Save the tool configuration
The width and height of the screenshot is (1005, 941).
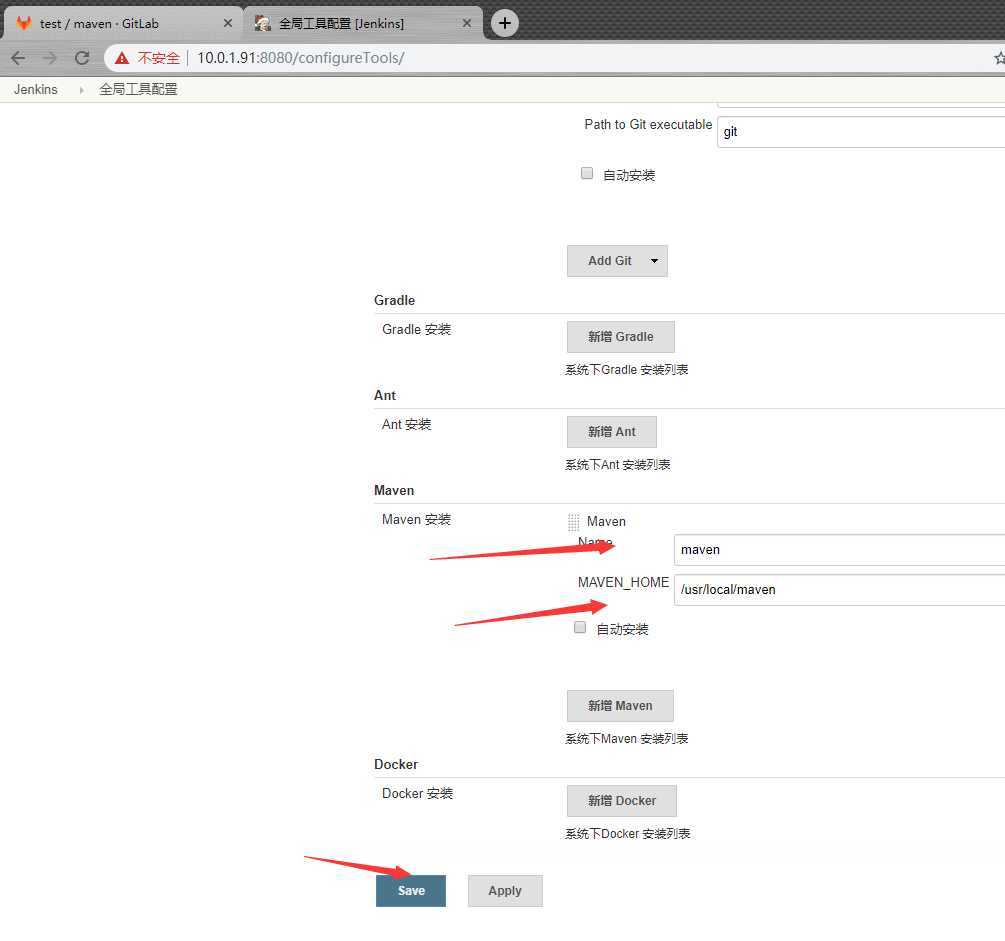411,891
